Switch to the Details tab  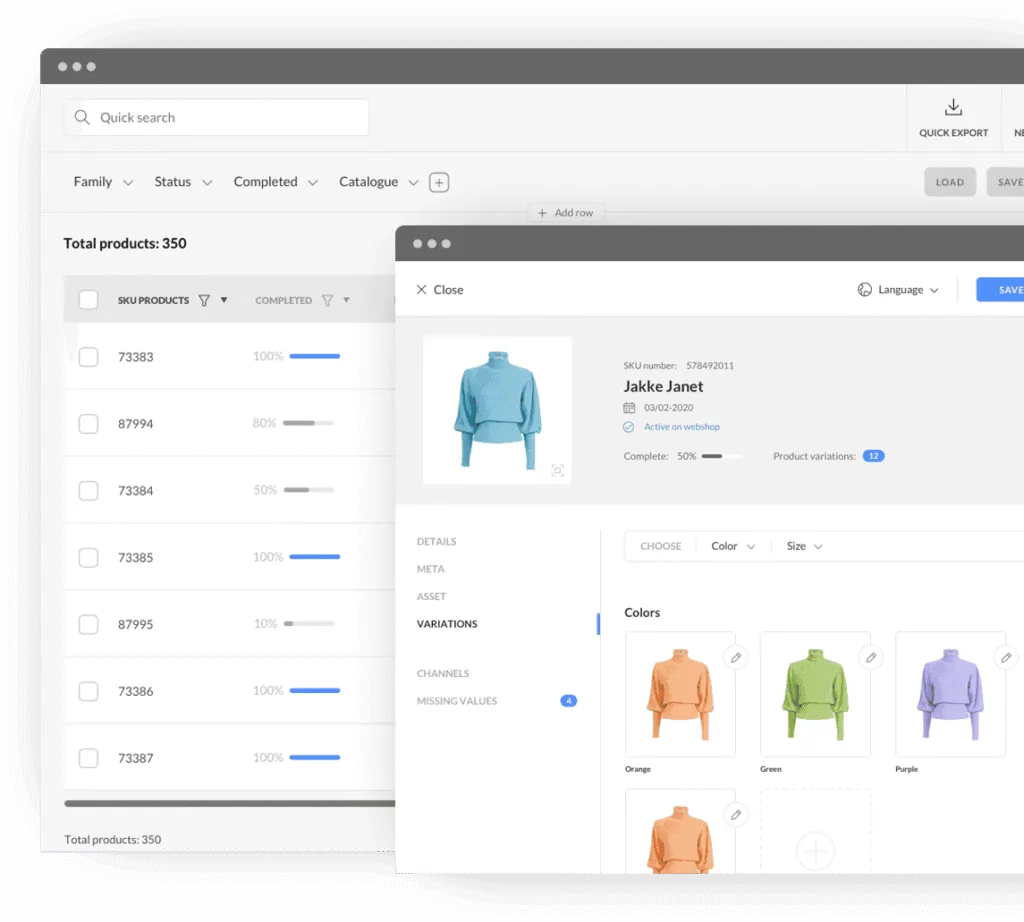click(x=436, y=541)
